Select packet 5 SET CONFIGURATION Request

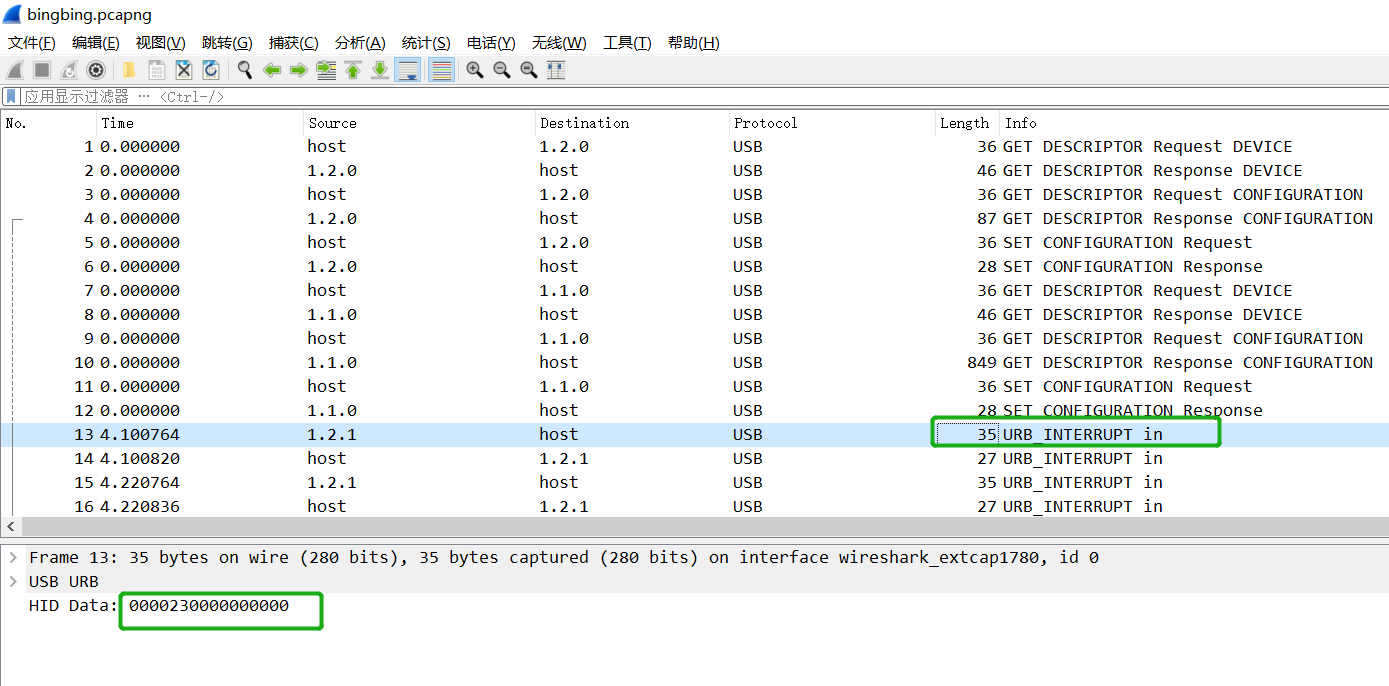[x=694, y=242]
